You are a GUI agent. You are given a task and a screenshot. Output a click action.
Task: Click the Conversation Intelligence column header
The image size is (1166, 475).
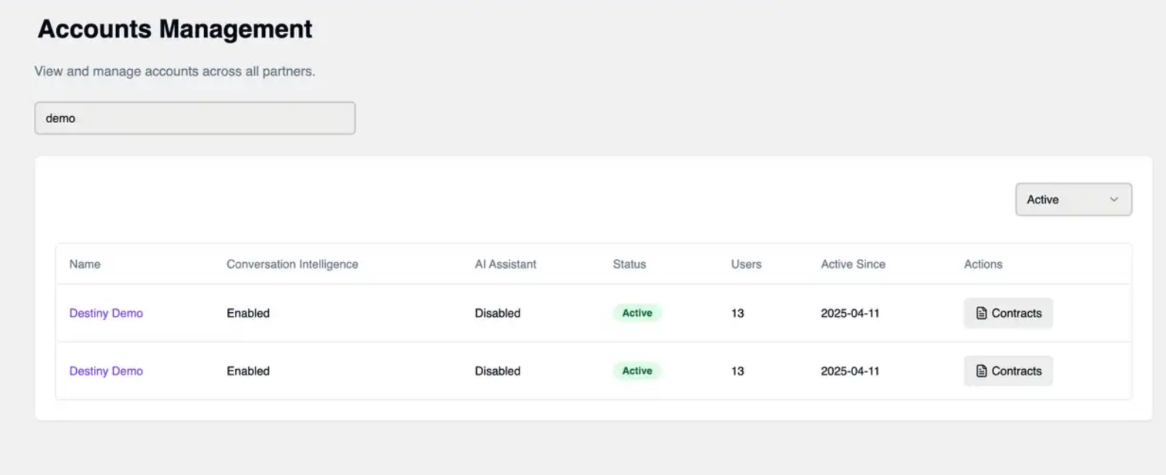pyautogui.click(x=292, y=264)
